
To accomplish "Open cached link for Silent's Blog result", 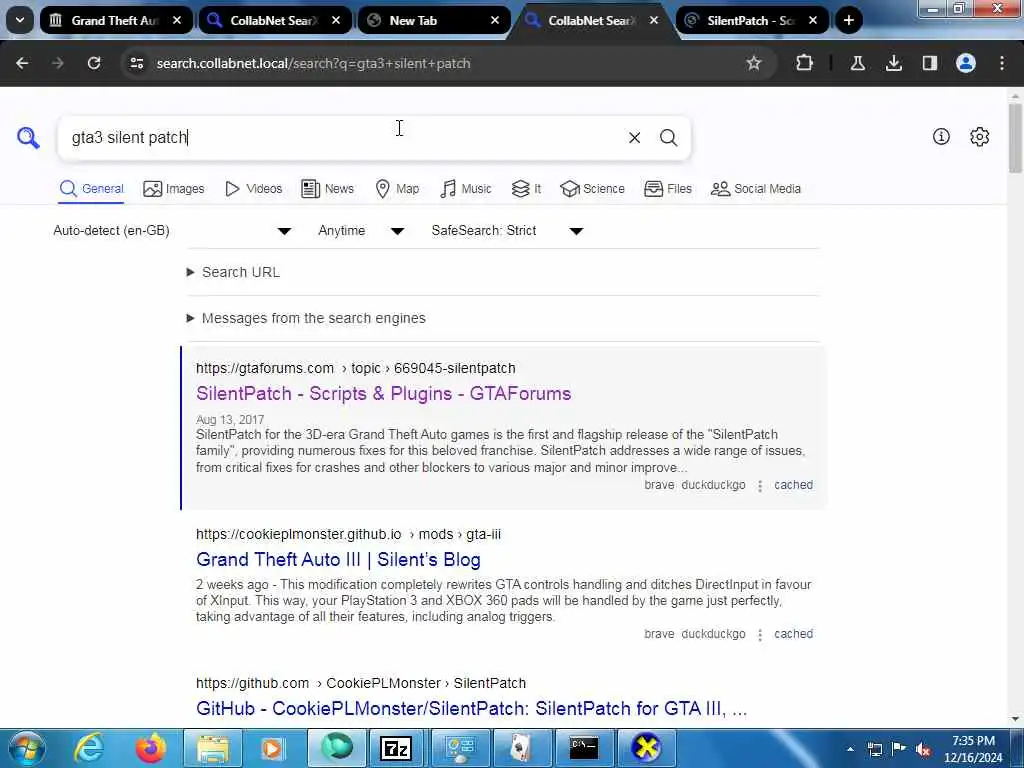I will tap(793, 634).
